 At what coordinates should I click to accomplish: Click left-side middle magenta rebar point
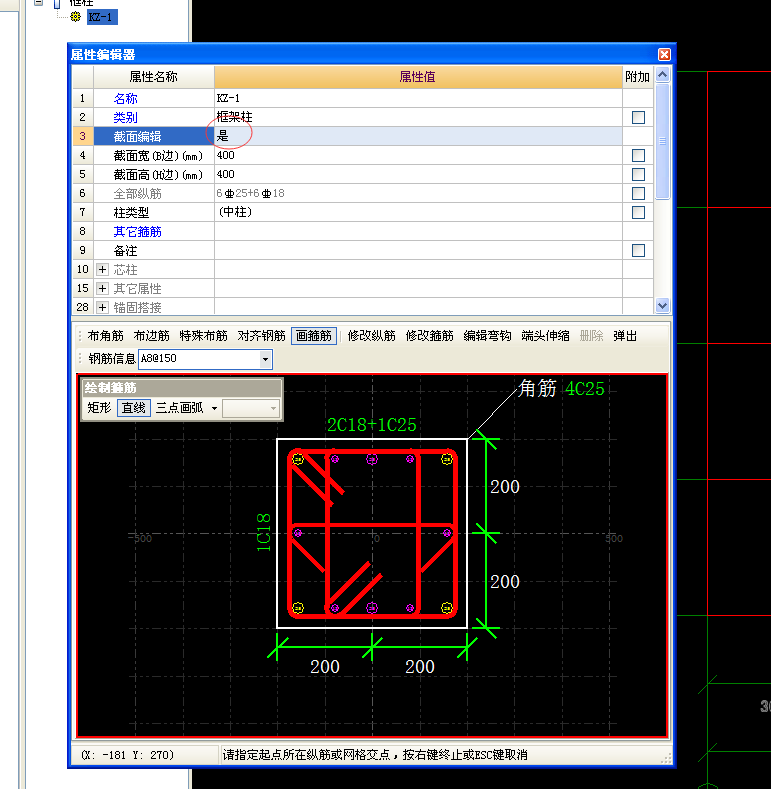point(297,533)
